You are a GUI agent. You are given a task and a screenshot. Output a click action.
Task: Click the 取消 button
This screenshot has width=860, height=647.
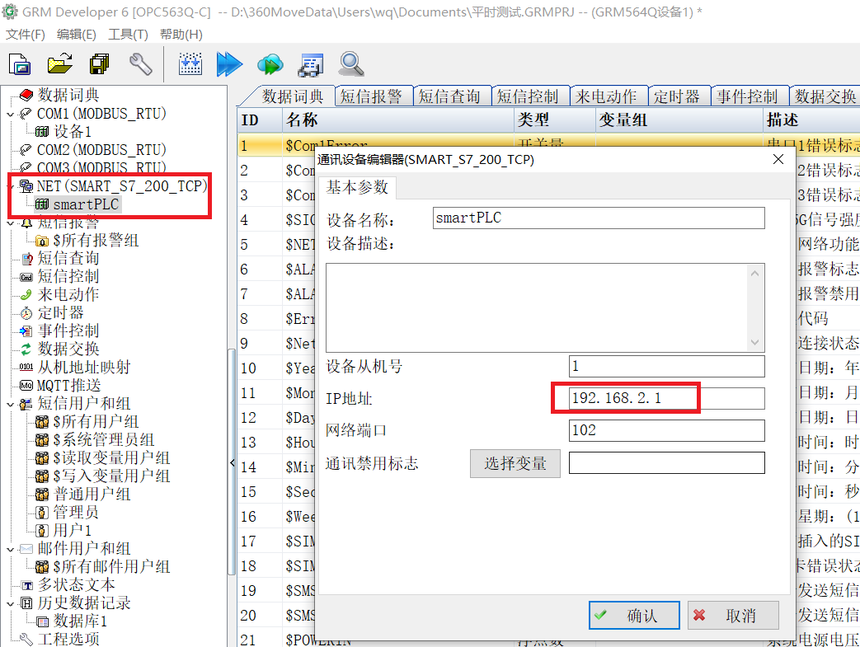733,615
